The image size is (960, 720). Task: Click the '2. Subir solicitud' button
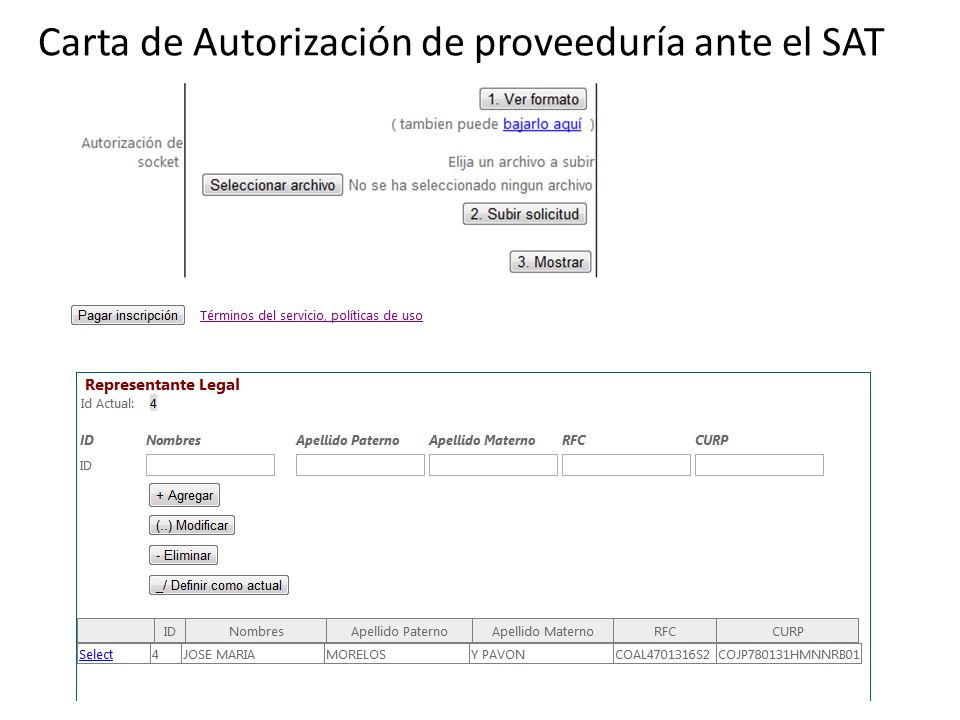coord(525,214)
